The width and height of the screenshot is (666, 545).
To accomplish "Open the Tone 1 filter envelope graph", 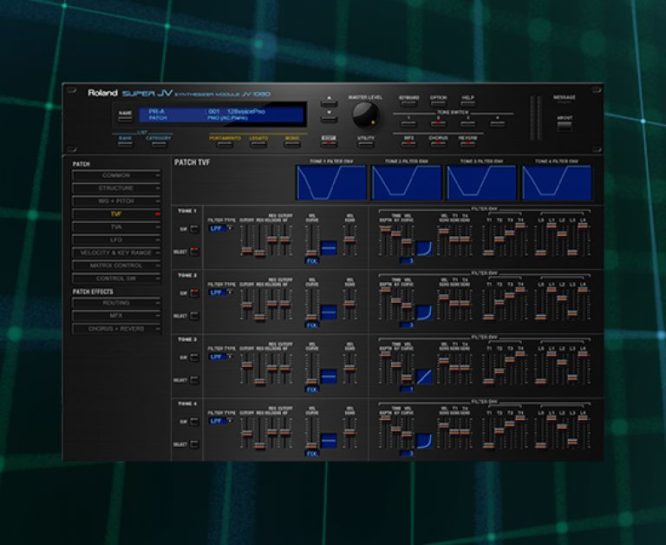I will tap(331, 183).
